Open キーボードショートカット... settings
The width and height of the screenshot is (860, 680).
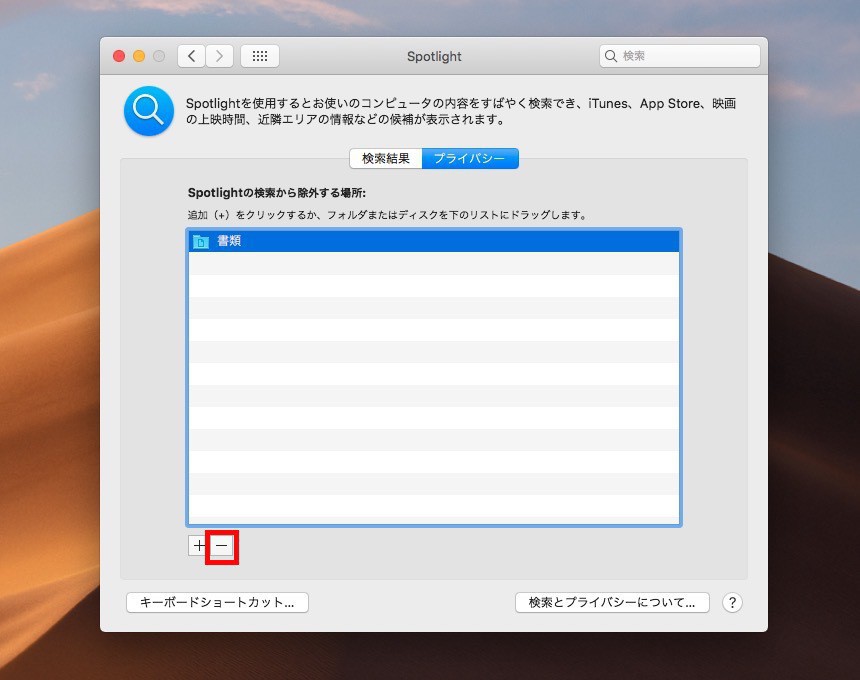[x=217, y=603]
